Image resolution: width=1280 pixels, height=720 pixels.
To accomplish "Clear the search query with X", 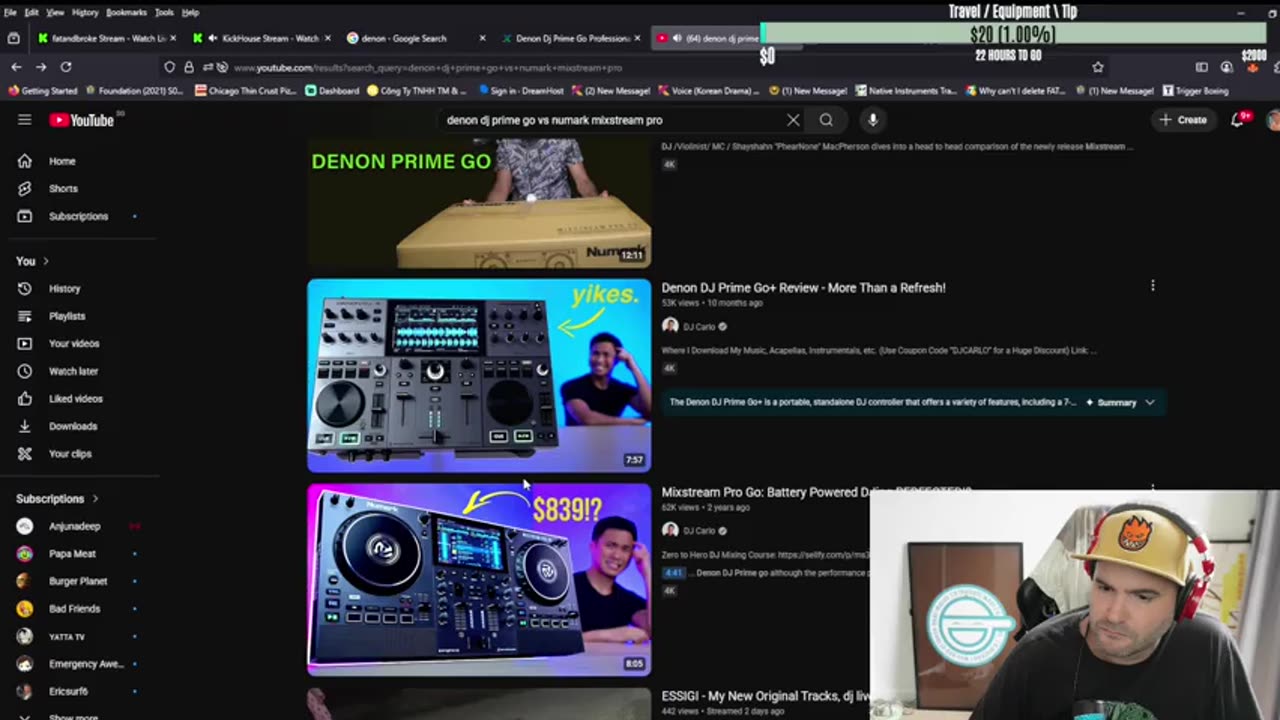I will tap(793, 120).
